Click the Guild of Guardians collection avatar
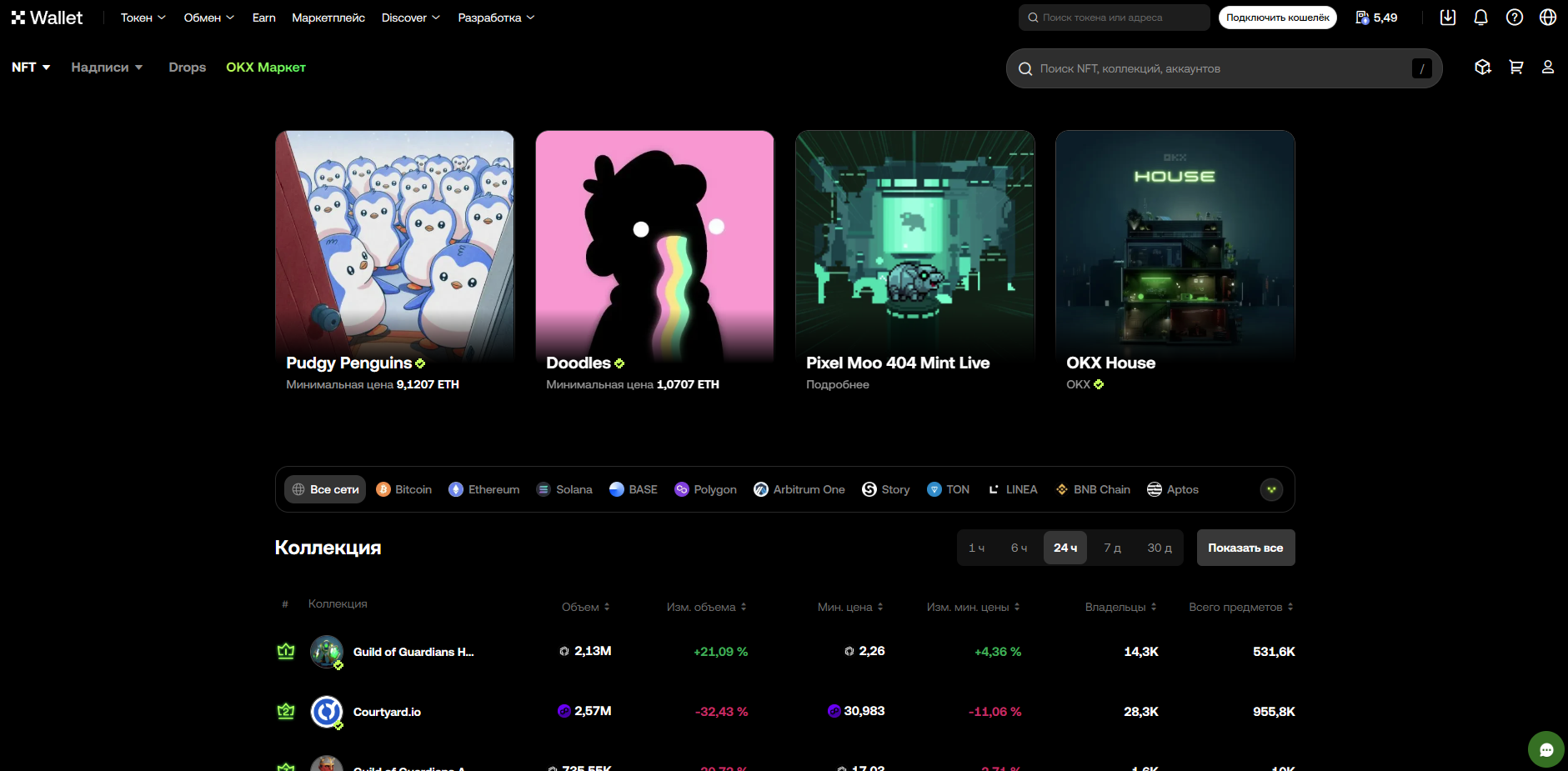This screenshot has height=771, width=1568. click(327, 652)
